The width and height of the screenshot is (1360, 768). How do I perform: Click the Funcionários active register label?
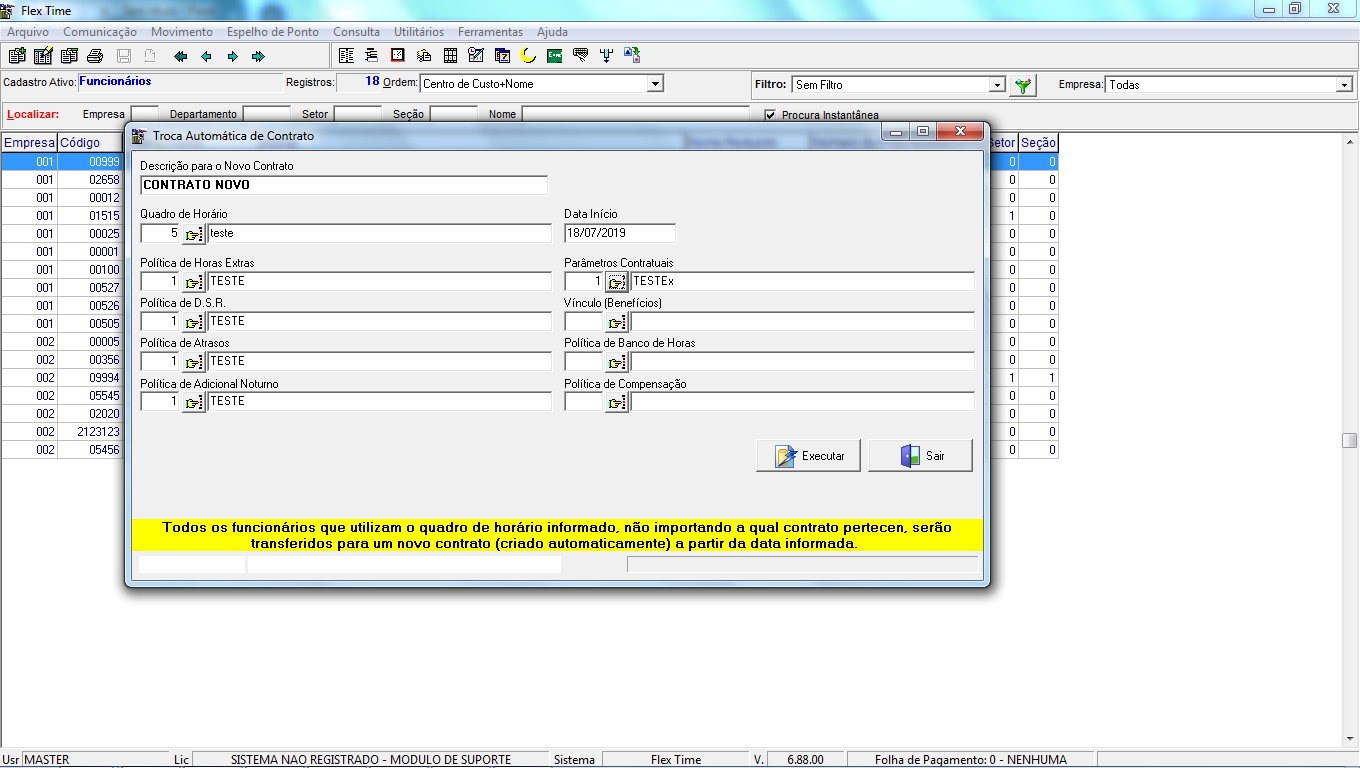[x=115, y=82]
